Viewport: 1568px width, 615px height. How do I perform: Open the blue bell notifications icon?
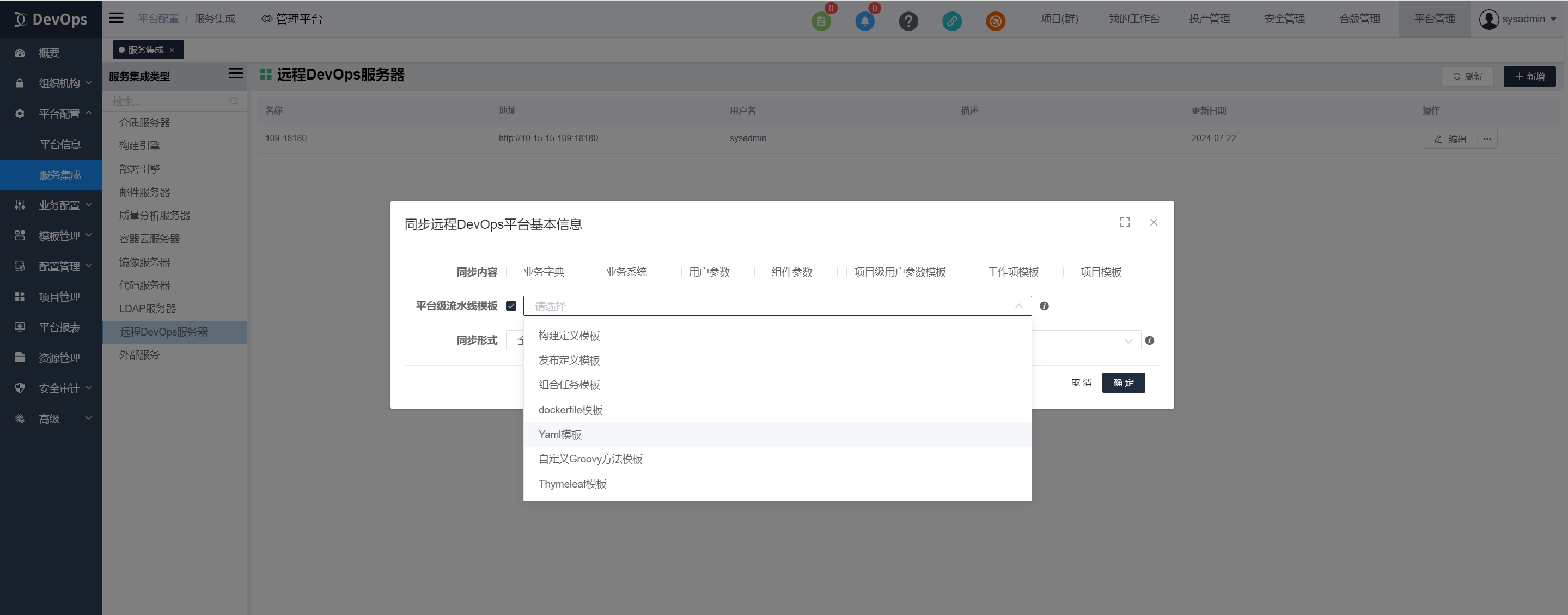point(864,21)
